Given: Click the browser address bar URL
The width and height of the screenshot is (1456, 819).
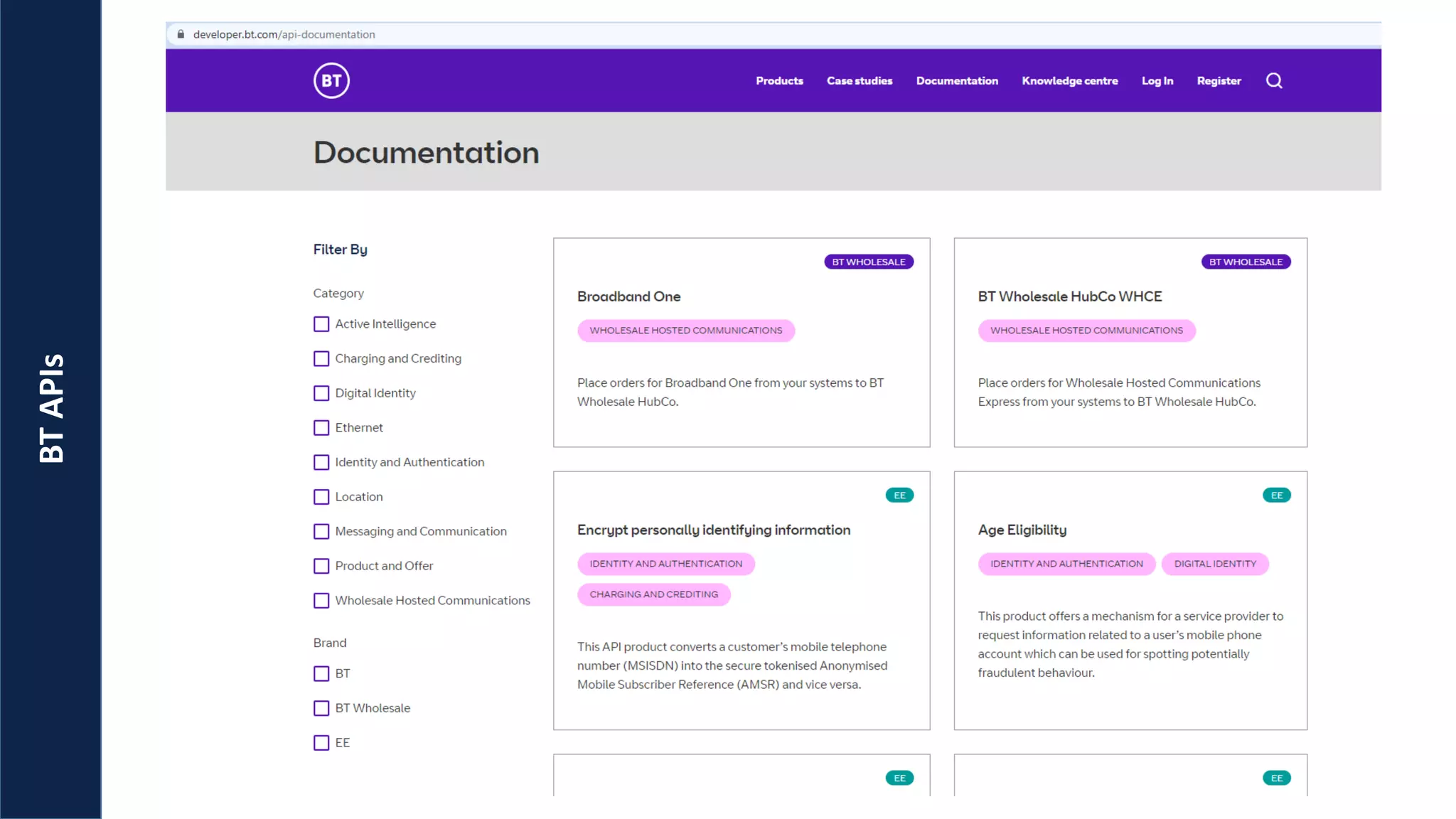Looking at the screenshot, I should 284,34.
